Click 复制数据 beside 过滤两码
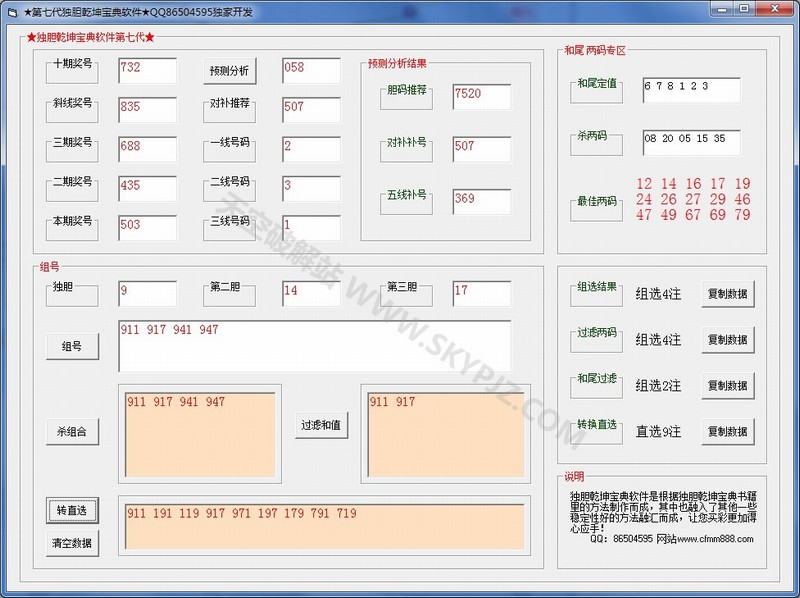Screen dimensions: 800x598 729,340
